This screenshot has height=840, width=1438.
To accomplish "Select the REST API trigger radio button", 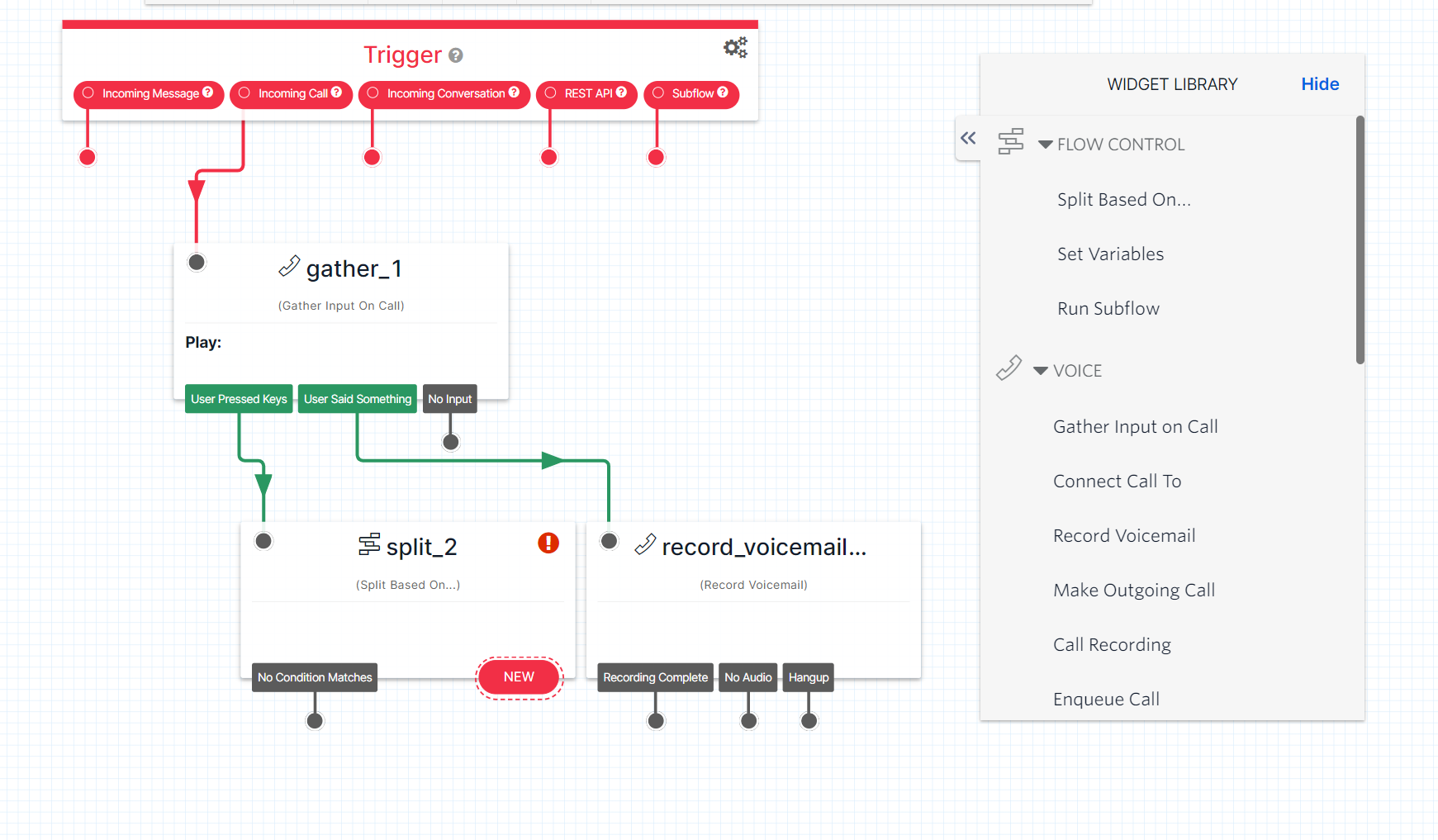I will pyautogui.click(x=549, y=93).
